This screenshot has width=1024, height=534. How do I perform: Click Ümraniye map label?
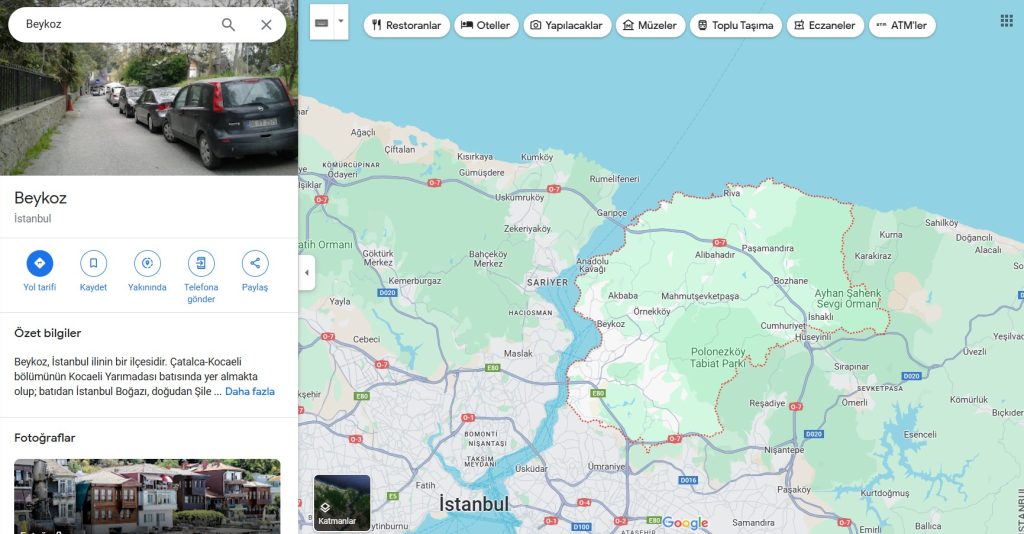click(606, 467)
